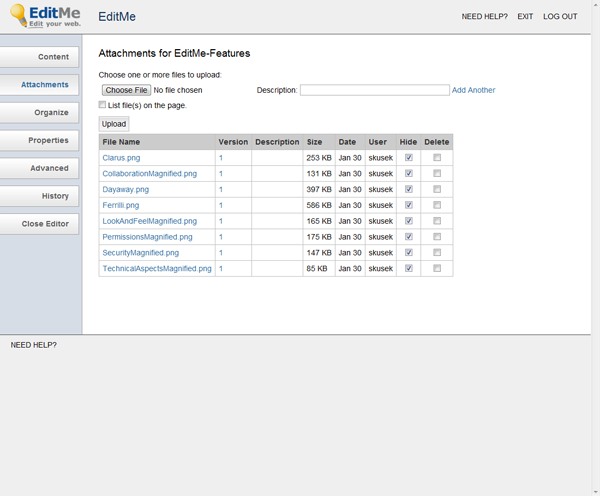Check Delete for CollaborationMagnified.png
The width and height of the screenshot is (600, 496).
[437, 173]
